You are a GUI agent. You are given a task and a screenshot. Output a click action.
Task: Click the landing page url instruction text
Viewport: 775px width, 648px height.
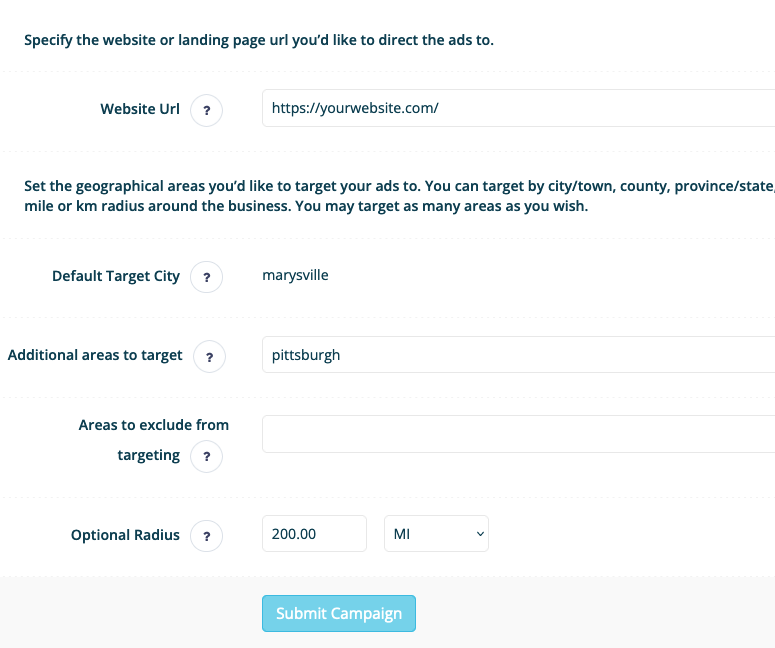click(259, 40)
